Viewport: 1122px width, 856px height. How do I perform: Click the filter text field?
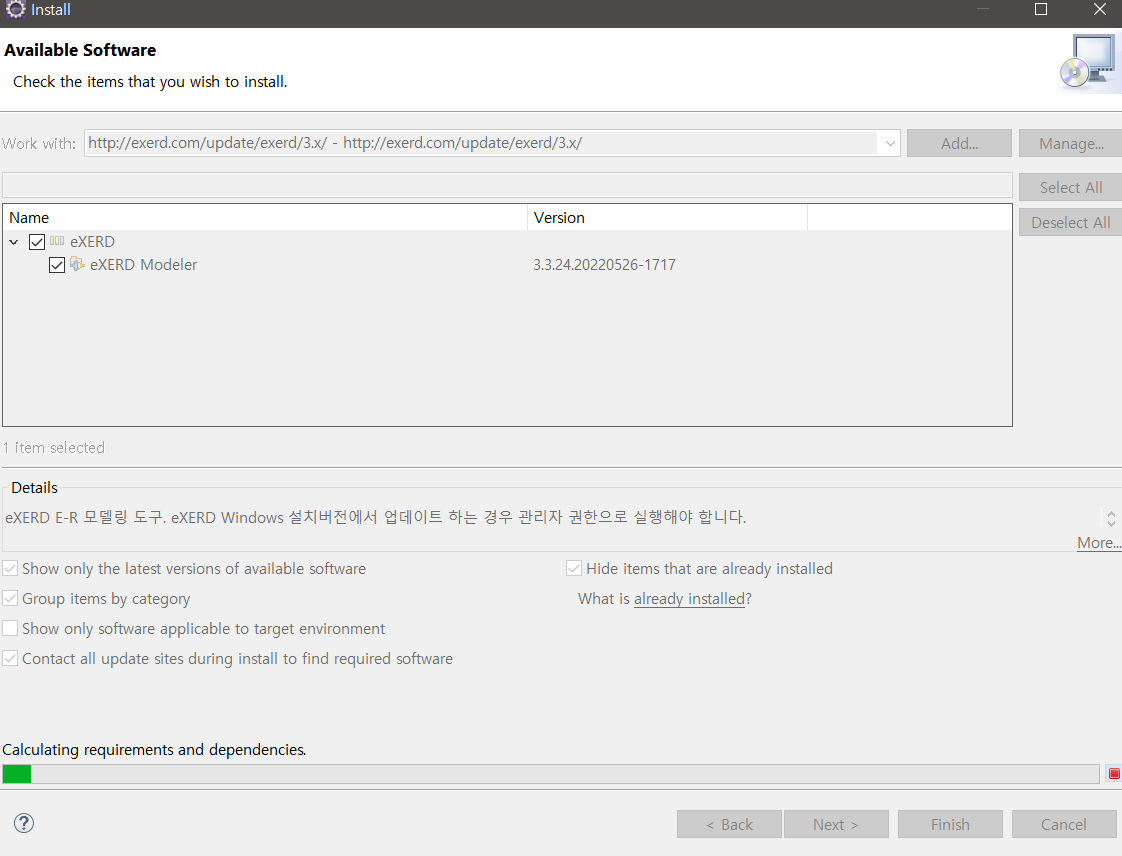[507, 185]
